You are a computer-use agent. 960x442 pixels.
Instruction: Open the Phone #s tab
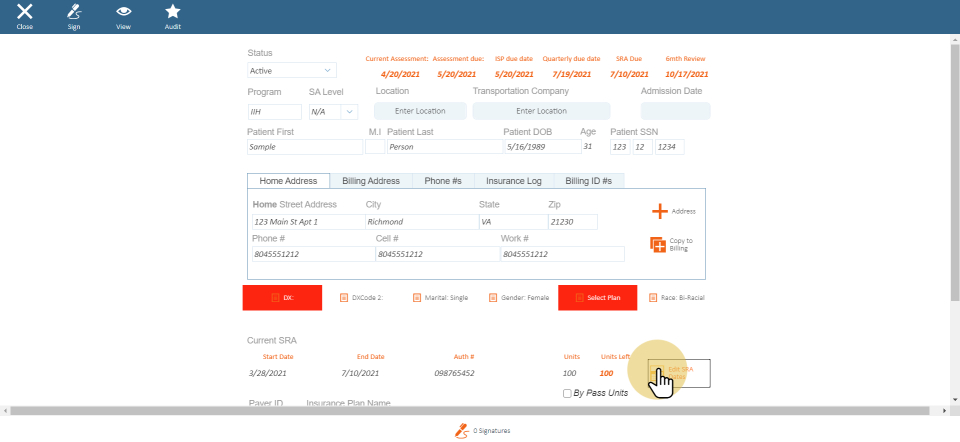pyautogui.click(x=442, y=181)
